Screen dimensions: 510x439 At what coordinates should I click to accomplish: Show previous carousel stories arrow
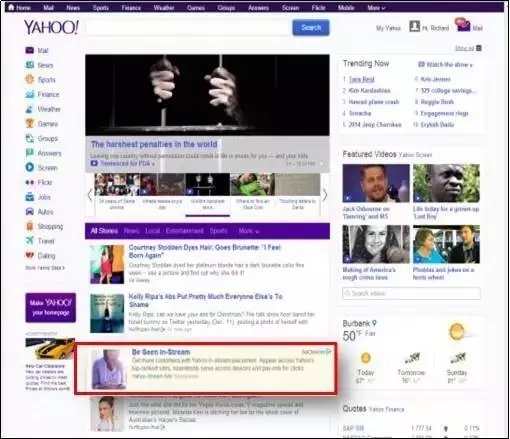click(x=90, y=195)
